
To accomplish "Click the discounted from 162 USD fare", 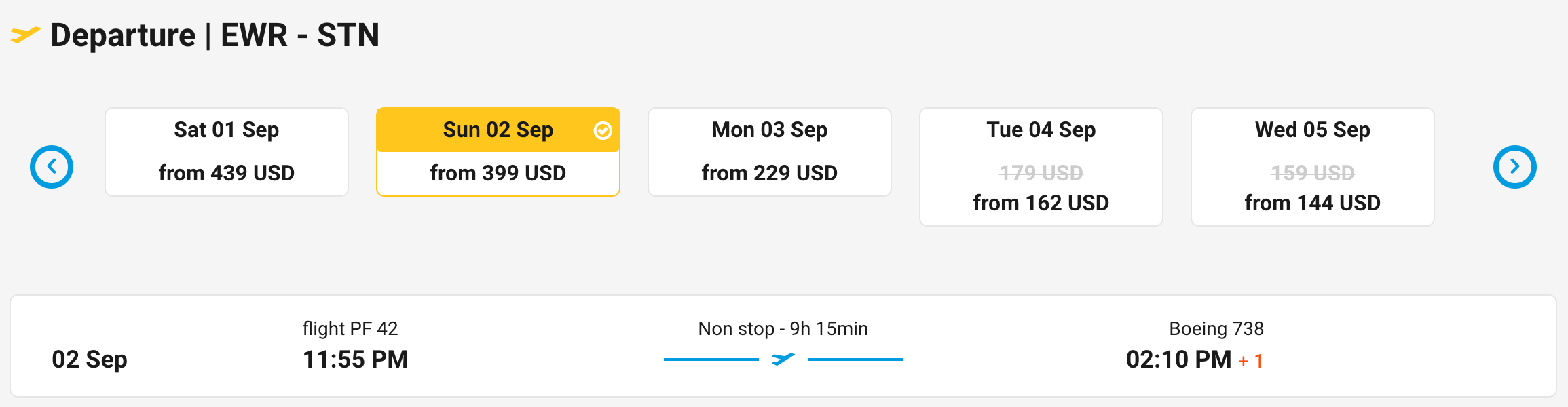I will 1041,203.
